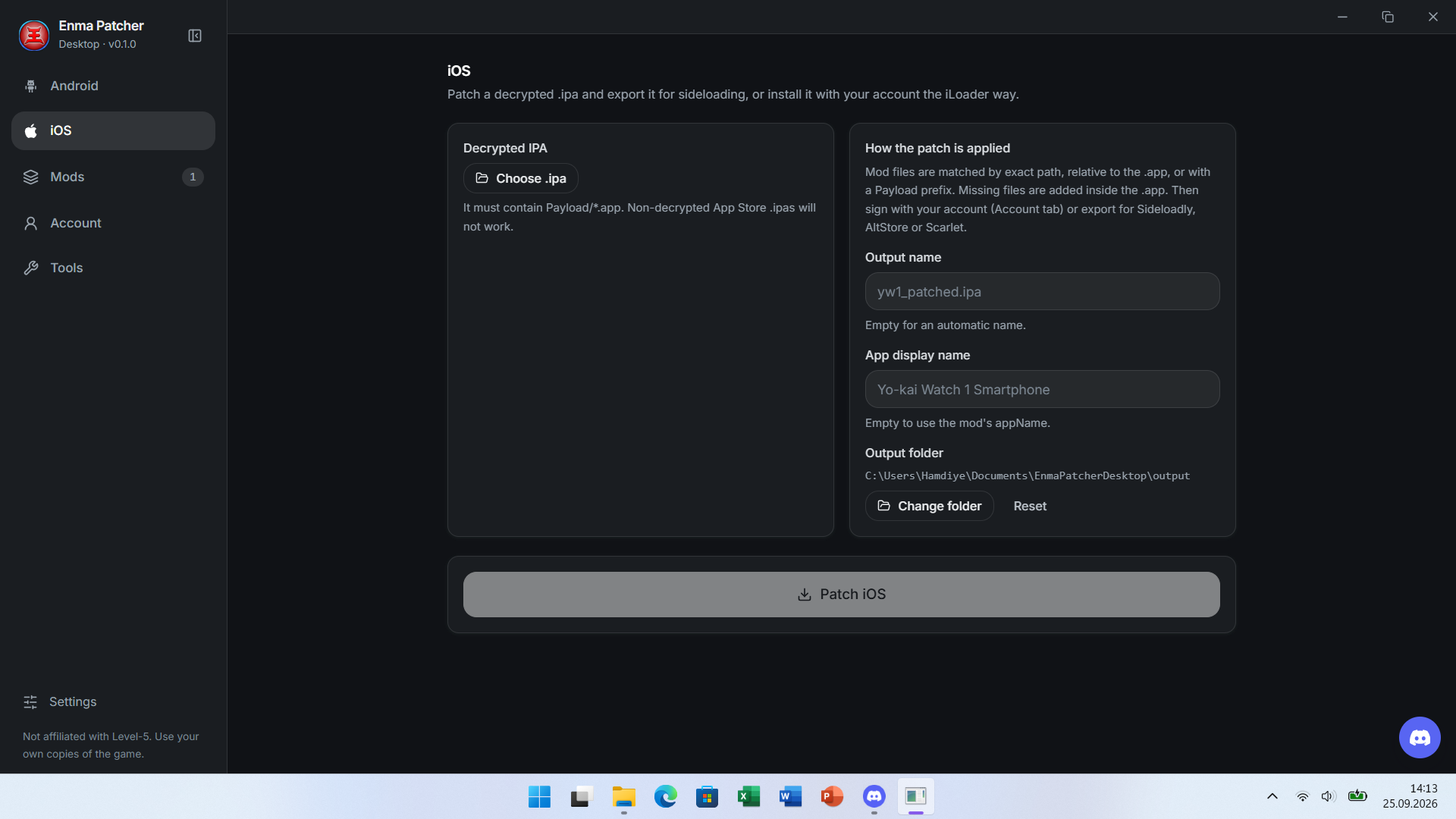The image size is (1456, 819).
Task: Open the clock and date flyout
Action: [1410, 796]
